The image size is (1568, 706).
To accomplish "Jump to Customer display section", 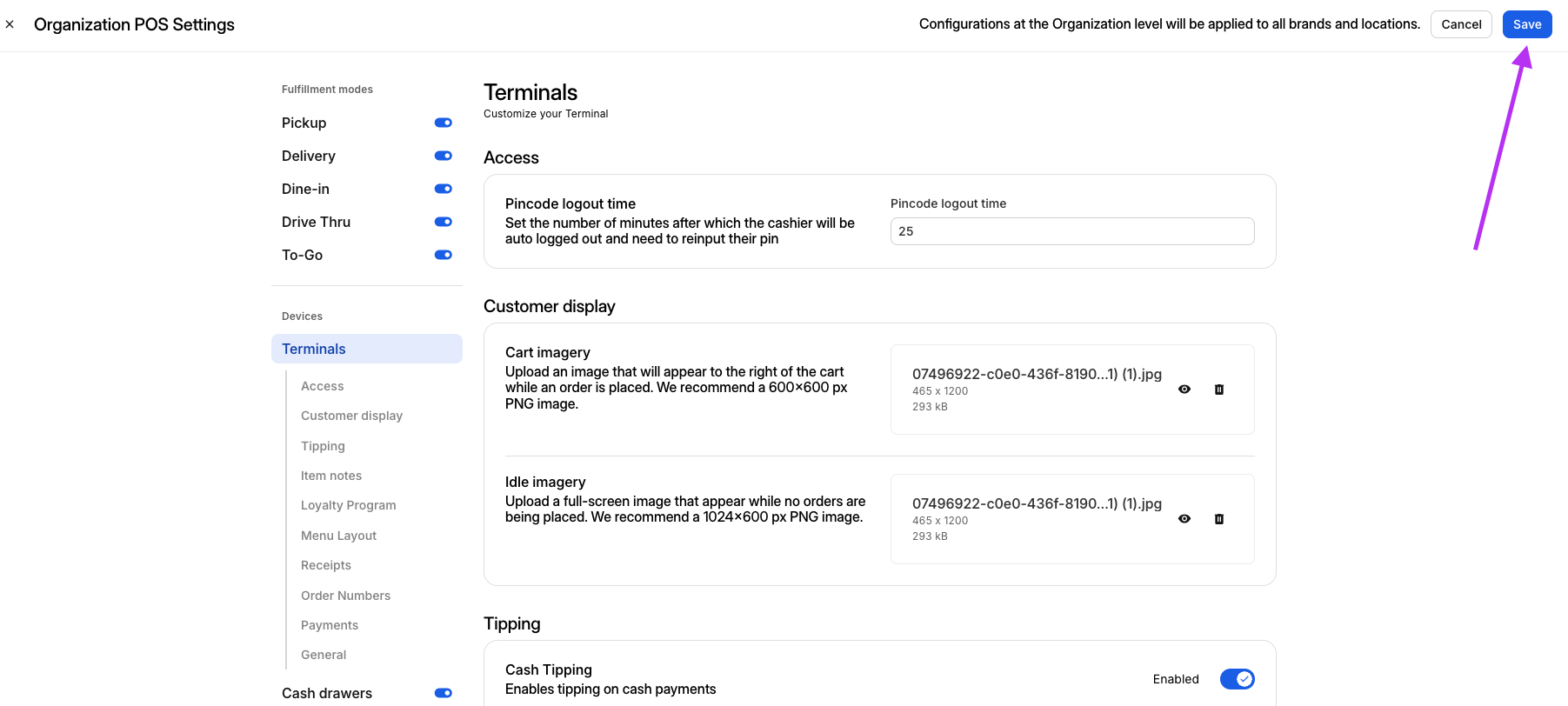I will coord(351,416).
